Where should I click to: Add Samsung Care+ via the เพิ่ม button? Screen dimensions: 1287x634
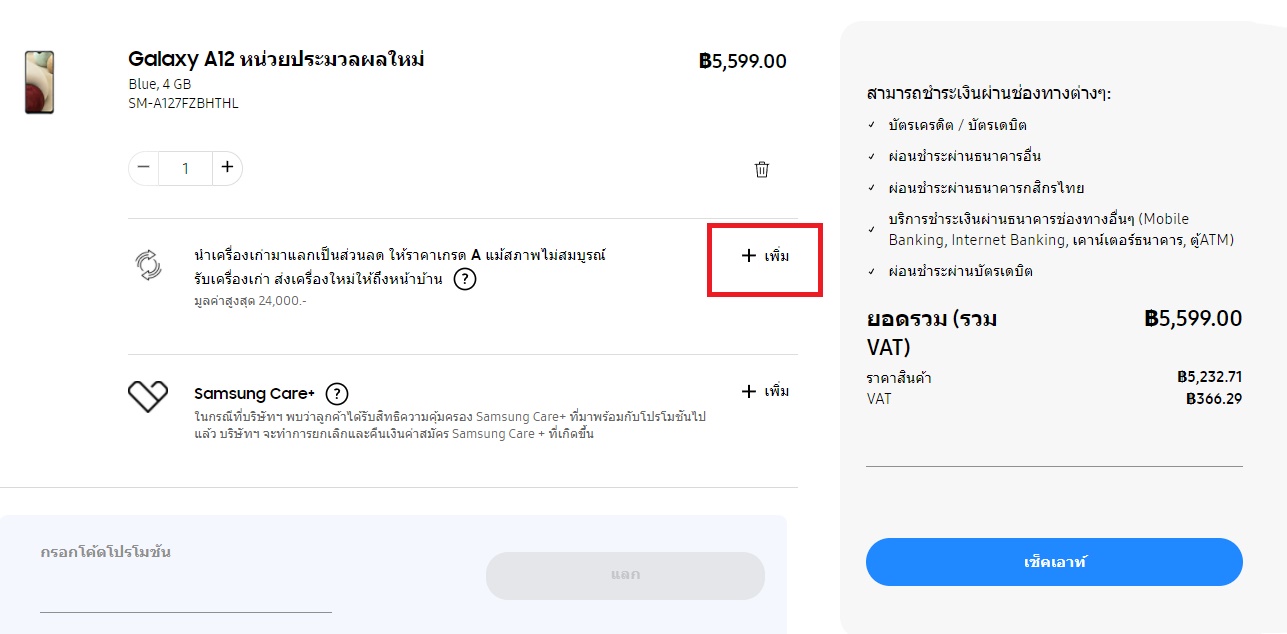(765, 391)
